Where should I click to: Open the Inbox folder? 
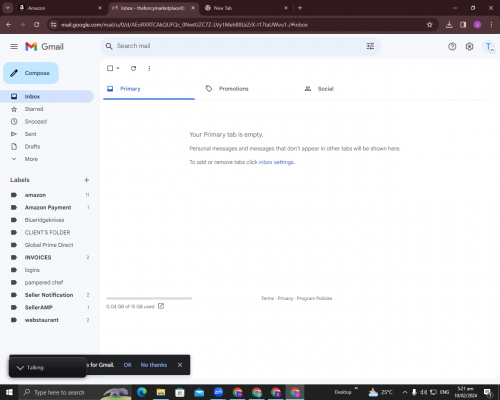47,97
